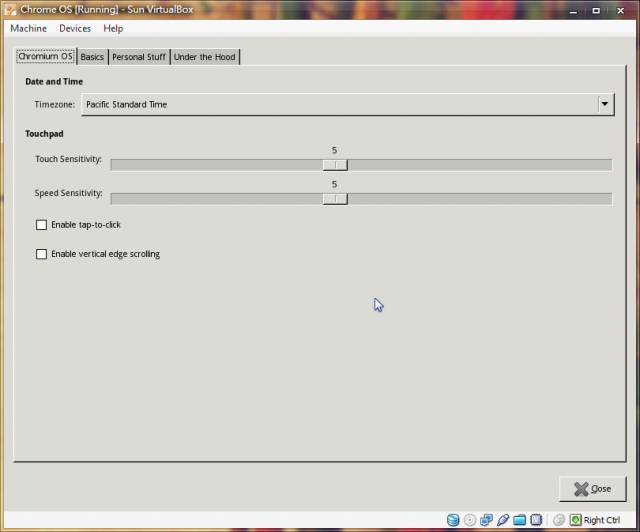Image resolution: width=640 pixels, height=532 pixels.
Task: Click the Close button in settings dialog
Action: coord(592,489)
